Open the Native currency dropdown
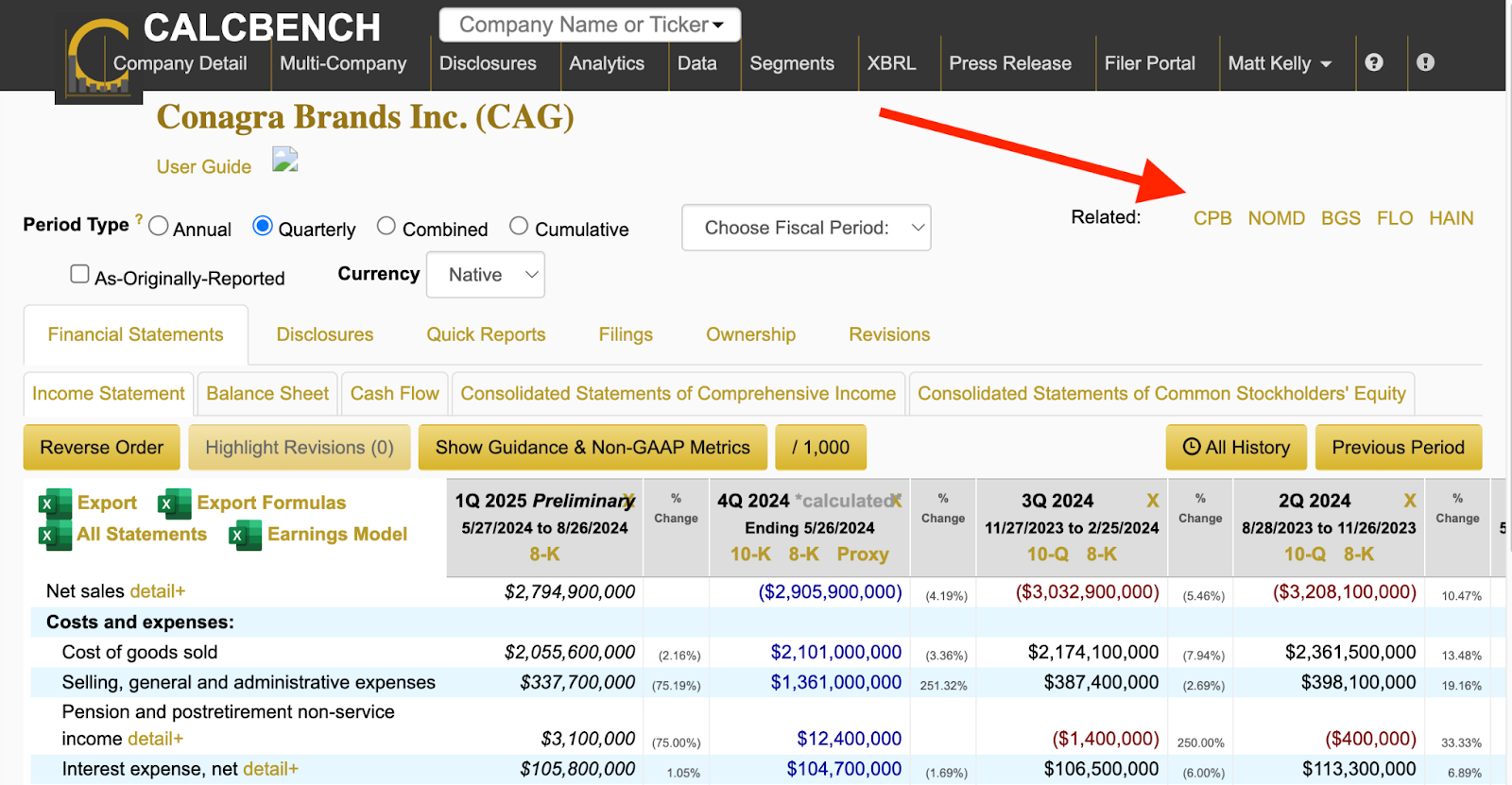1512x785 pixels. click(x=486, y=275)
